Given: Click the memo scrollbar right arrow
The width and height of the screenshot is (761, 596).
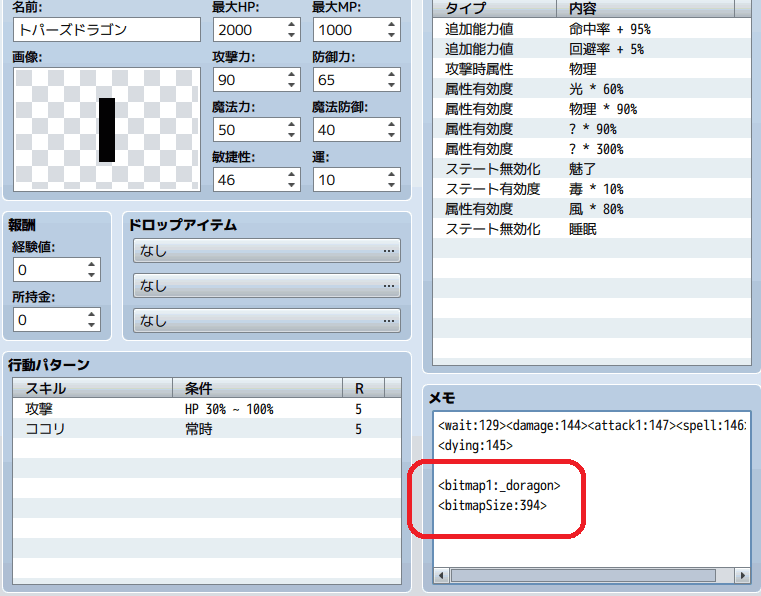Looking at the screenshot, I should [742, 576].
